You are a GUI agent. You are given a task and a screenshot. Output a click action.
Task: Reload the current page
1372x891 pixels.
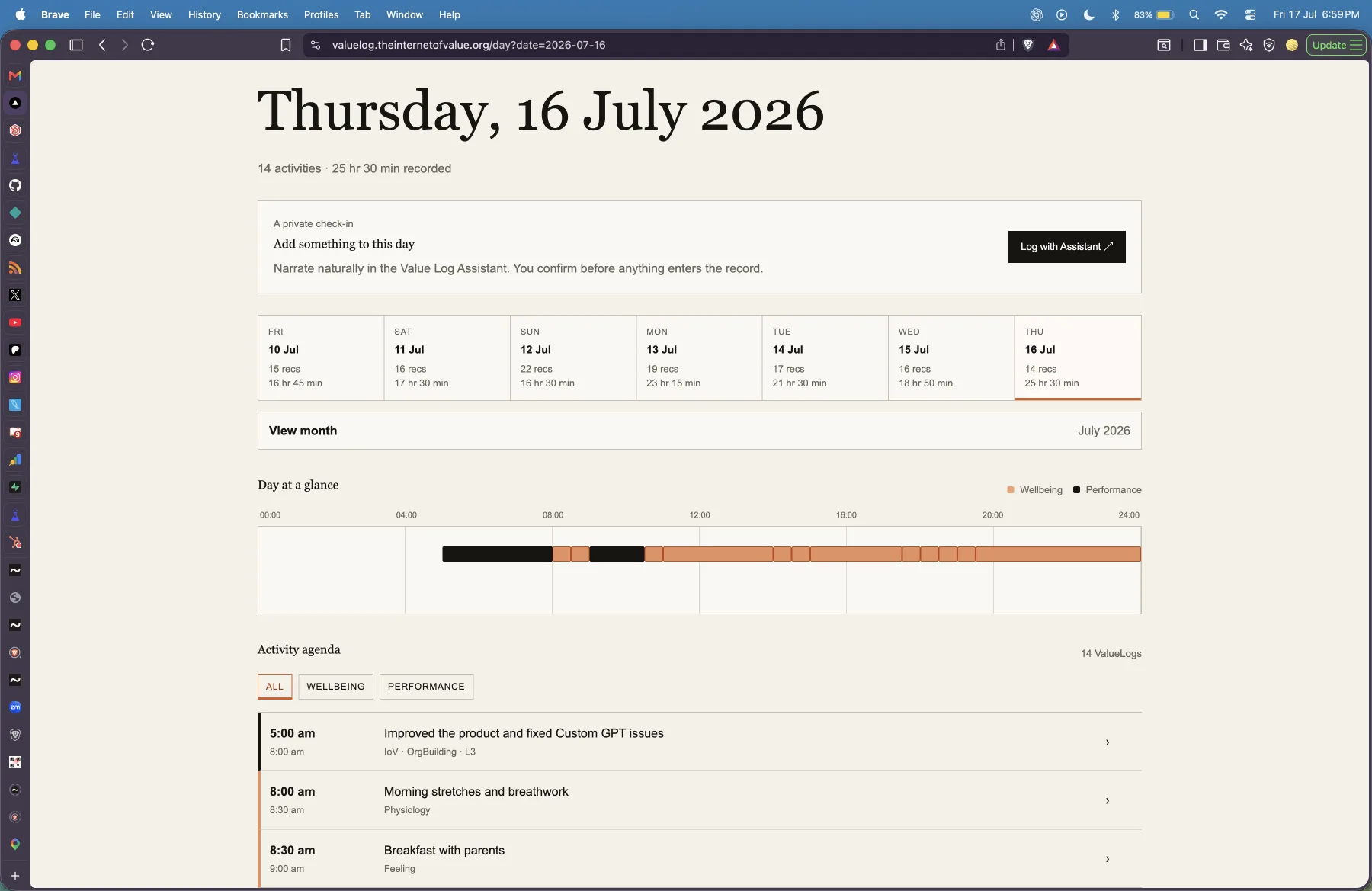click(148, 45)
